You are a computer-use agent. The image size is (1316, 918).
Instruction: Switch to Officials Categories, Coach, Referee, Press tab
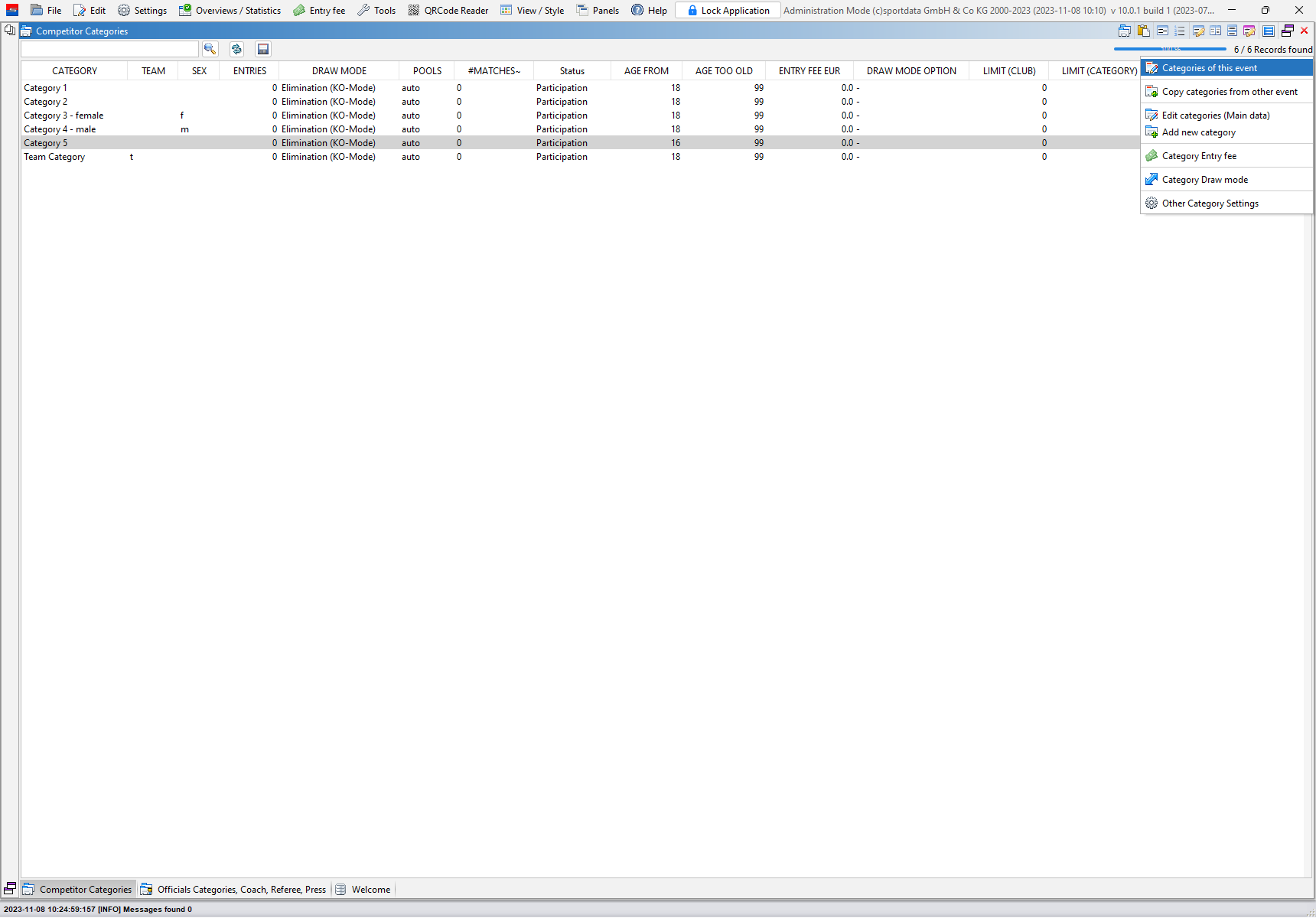(233, 889)
